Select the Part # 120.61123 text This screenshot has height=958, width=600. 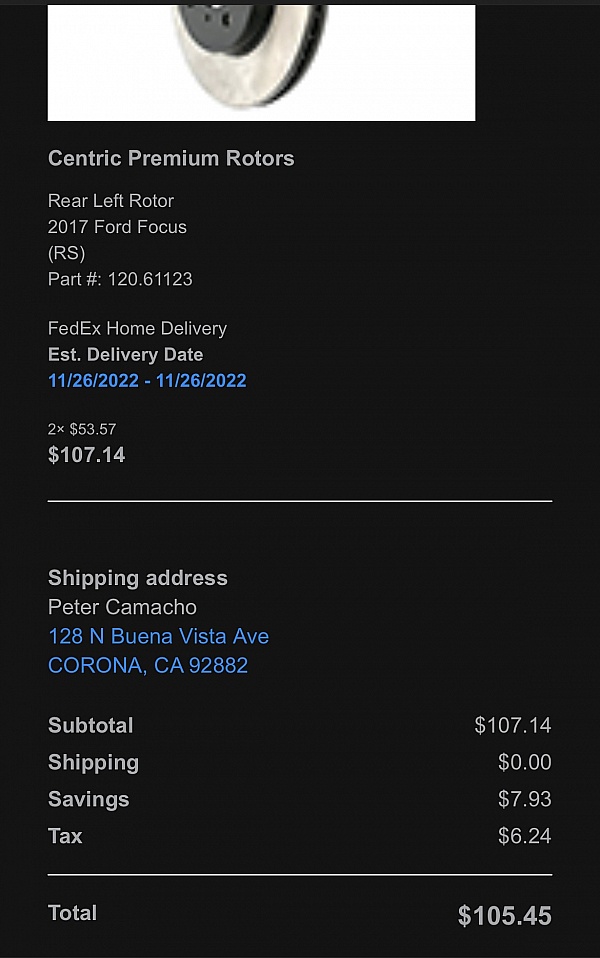120,279
